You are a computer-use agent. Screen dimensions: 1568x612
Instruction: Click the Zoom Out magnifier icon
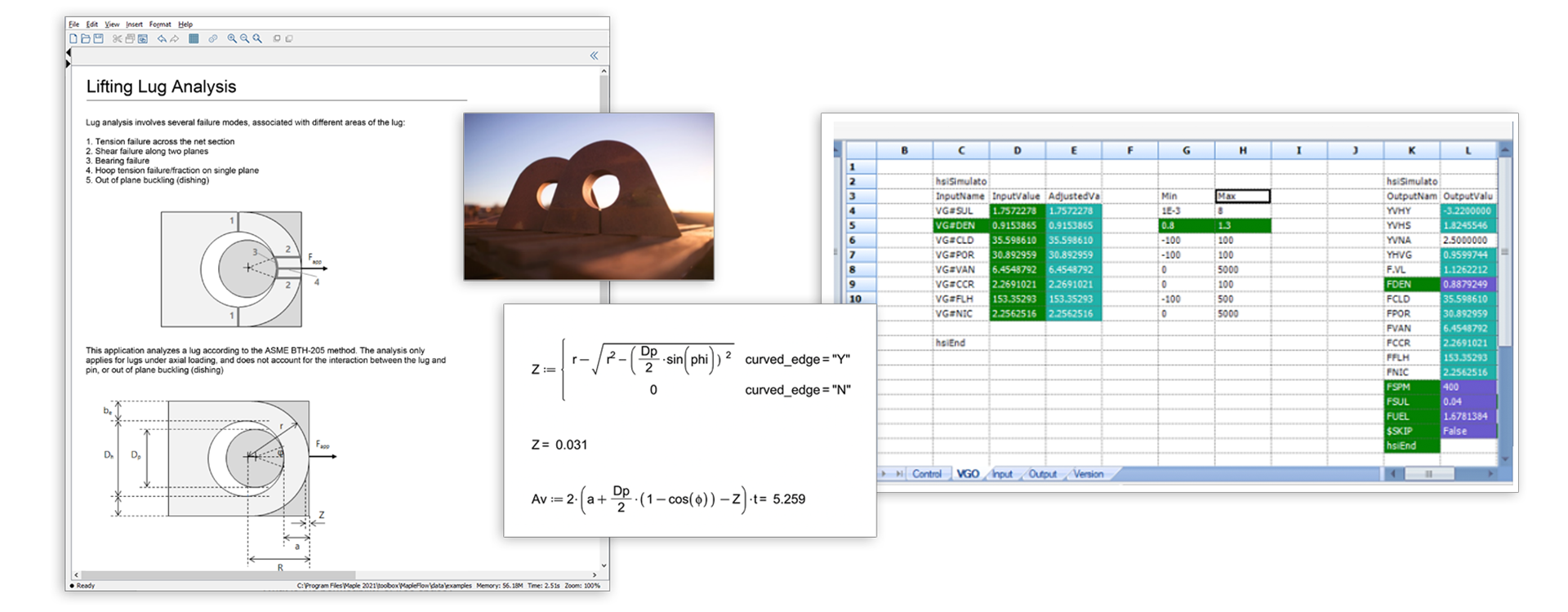(244, 38)
